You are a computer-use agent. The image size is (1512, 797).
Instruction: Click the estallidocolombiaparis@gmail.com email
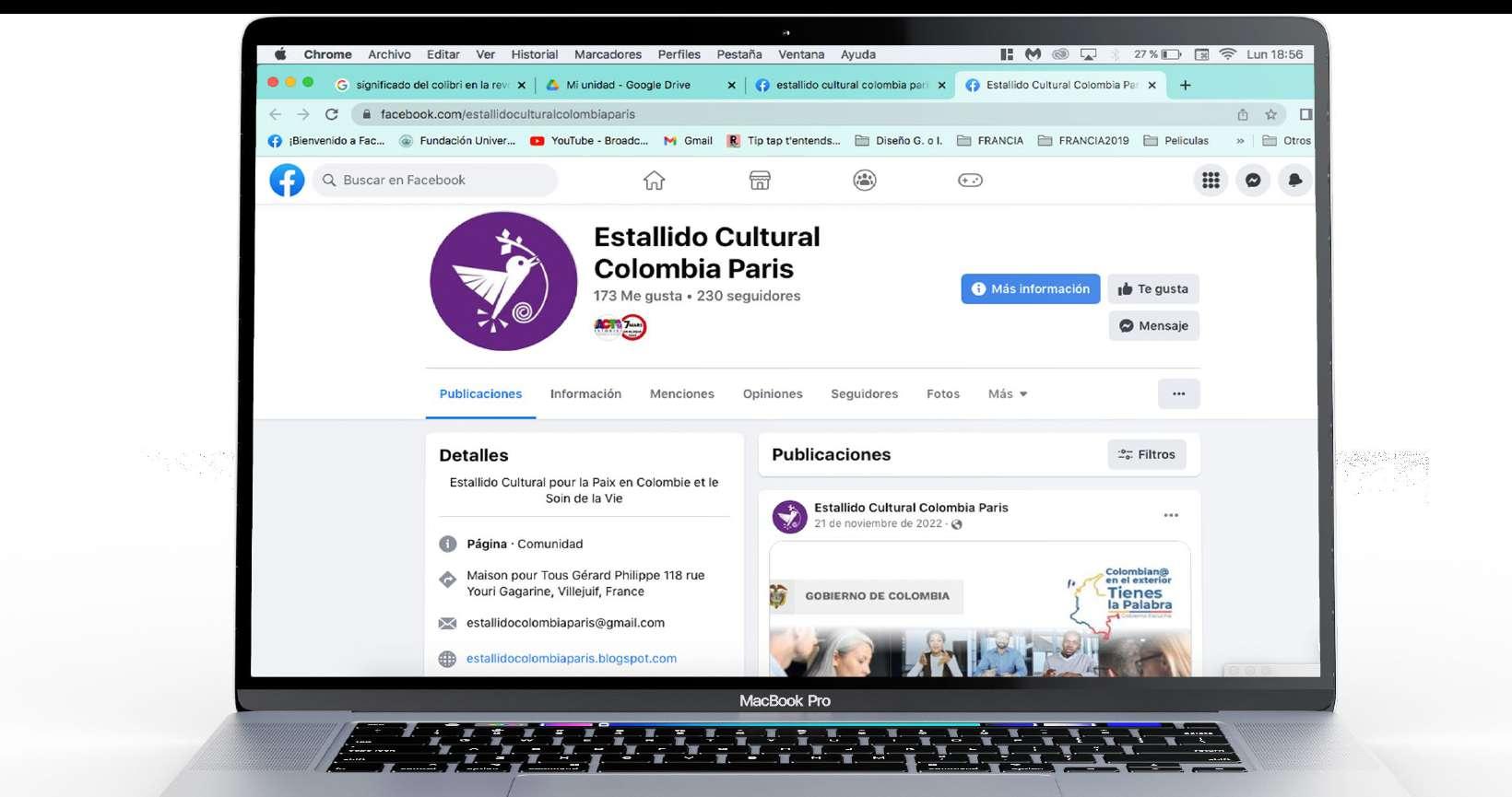[565, 623]
